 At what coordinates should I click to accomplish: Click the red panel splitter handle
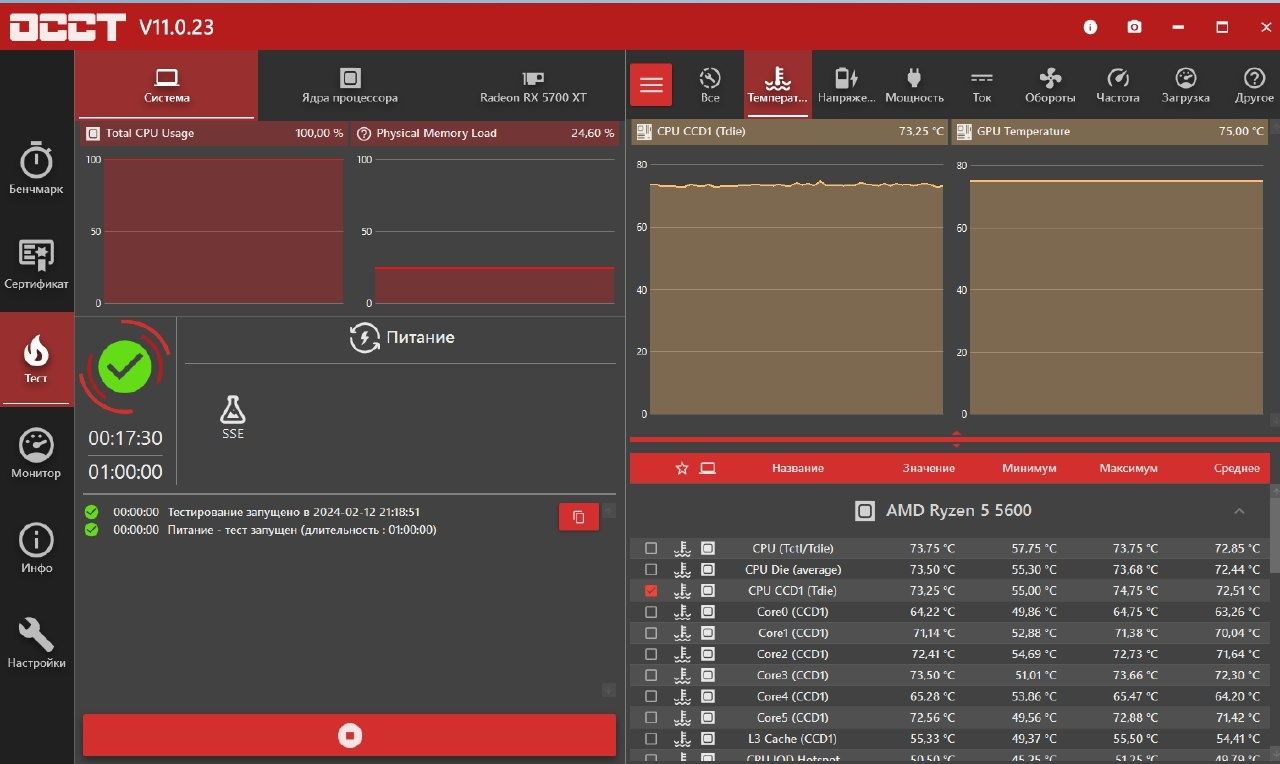(956, 439)
